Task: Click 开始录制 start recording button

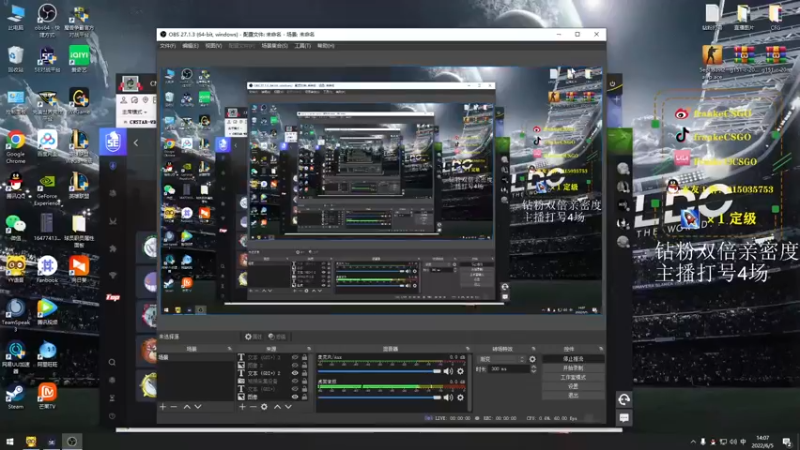Action: click(x=573, y=368)
